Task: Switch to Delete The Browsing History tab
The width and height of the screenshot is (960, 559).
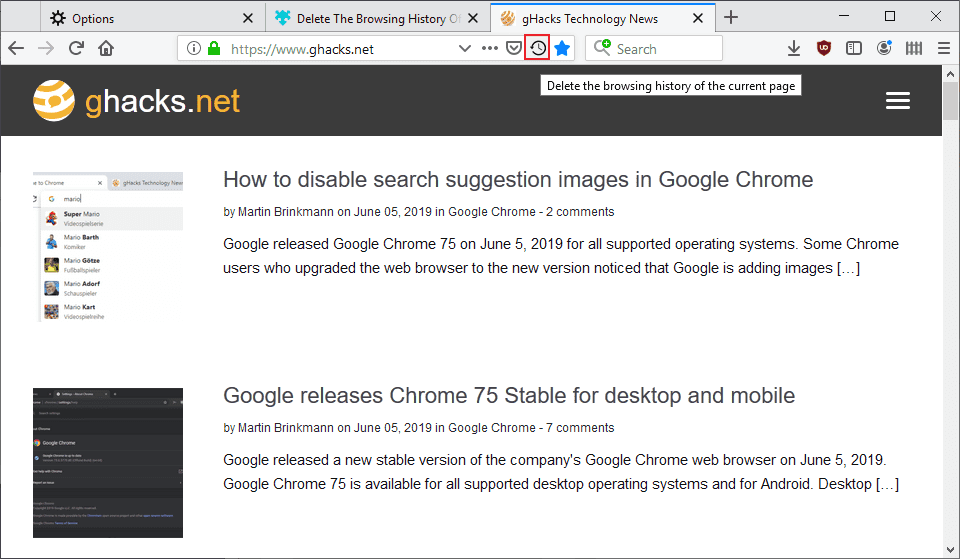Action: 378,18
